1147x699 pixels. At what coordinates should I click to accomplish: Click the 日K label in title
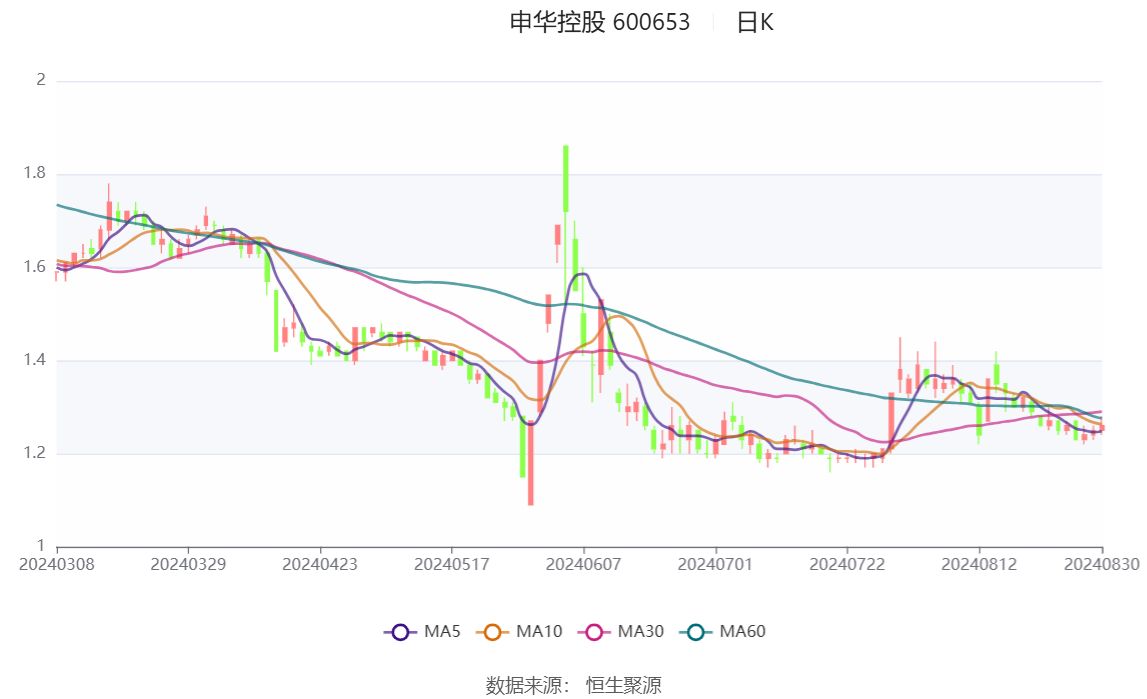pyautogui.click(x=755, y=23)
